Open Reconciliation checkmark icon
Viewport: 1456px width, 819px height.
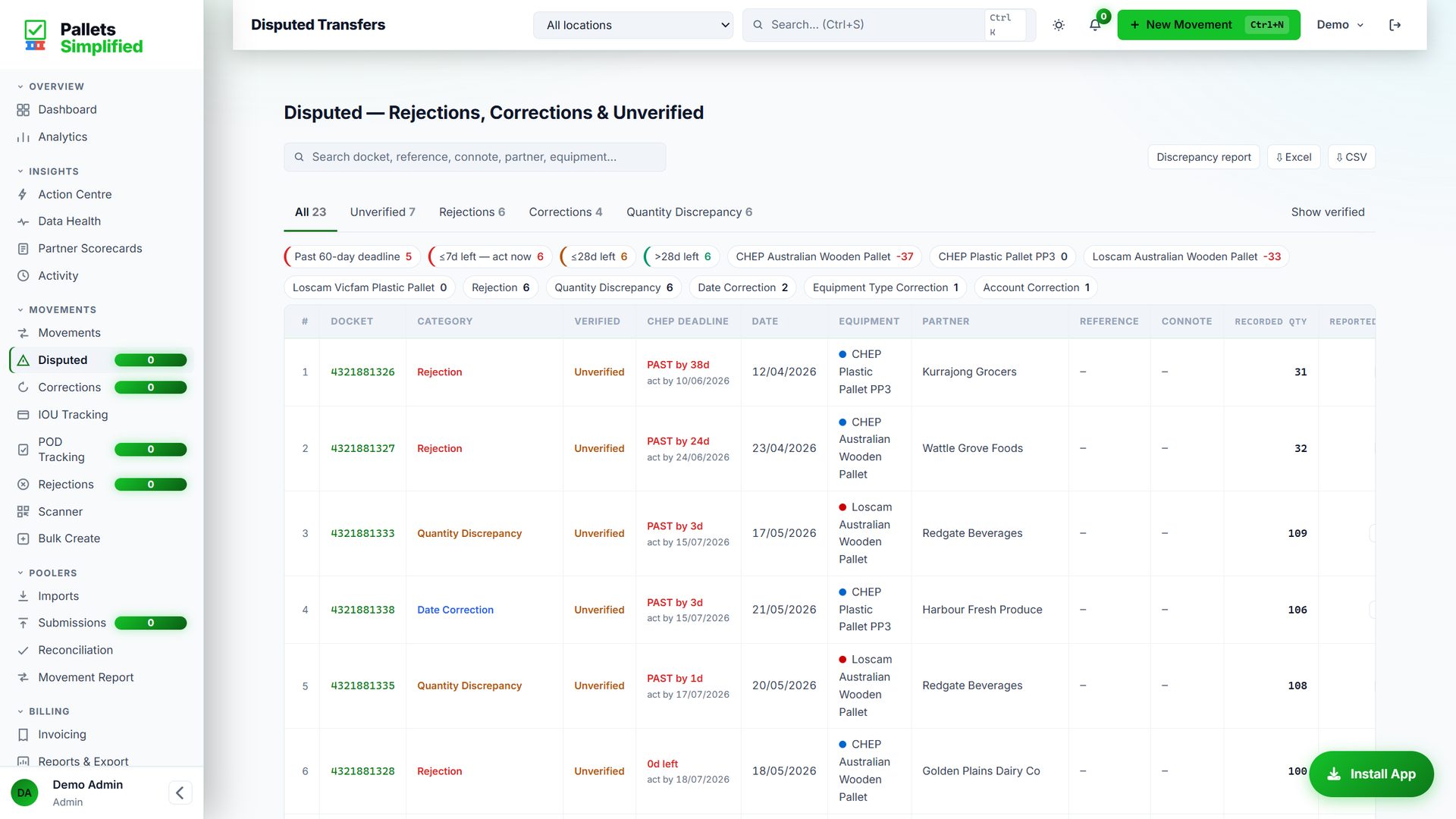pos(23,651)
